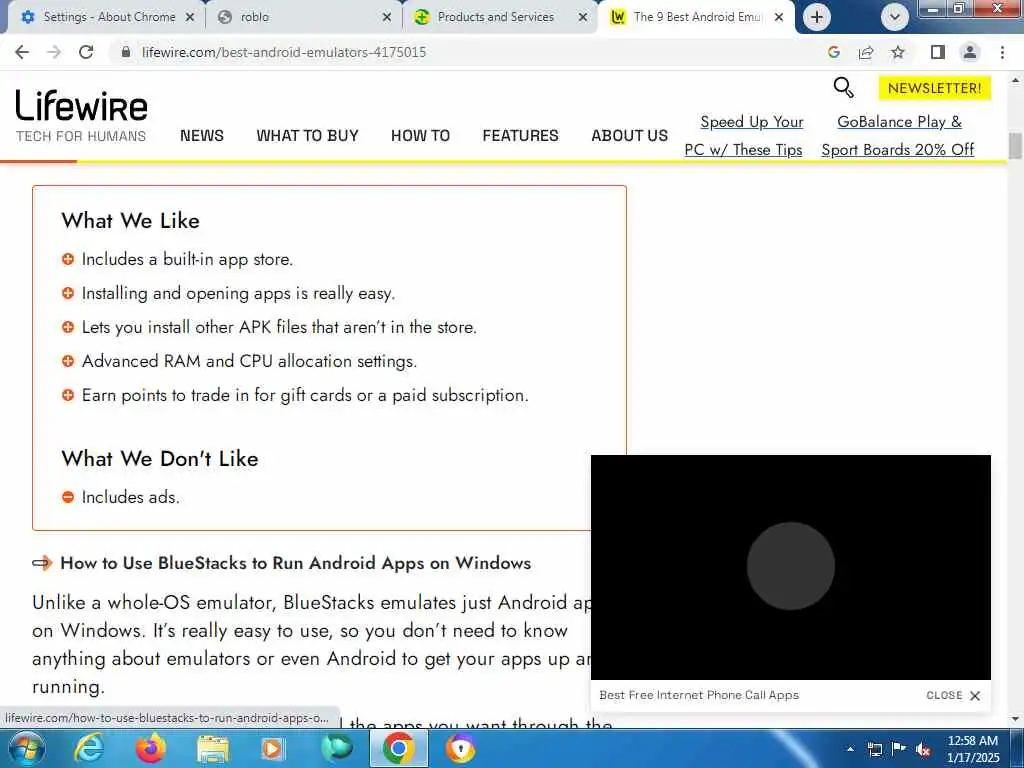Click text "Includes ads."

click(130, 497)
